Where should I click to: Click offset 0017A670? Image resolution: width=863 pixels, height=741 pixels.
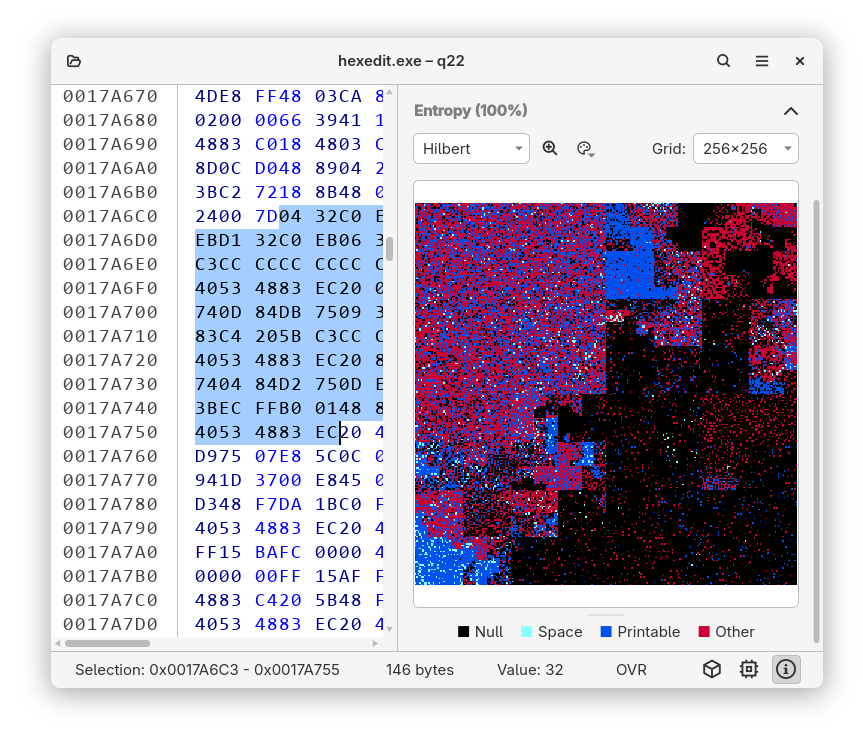[110, 96]
